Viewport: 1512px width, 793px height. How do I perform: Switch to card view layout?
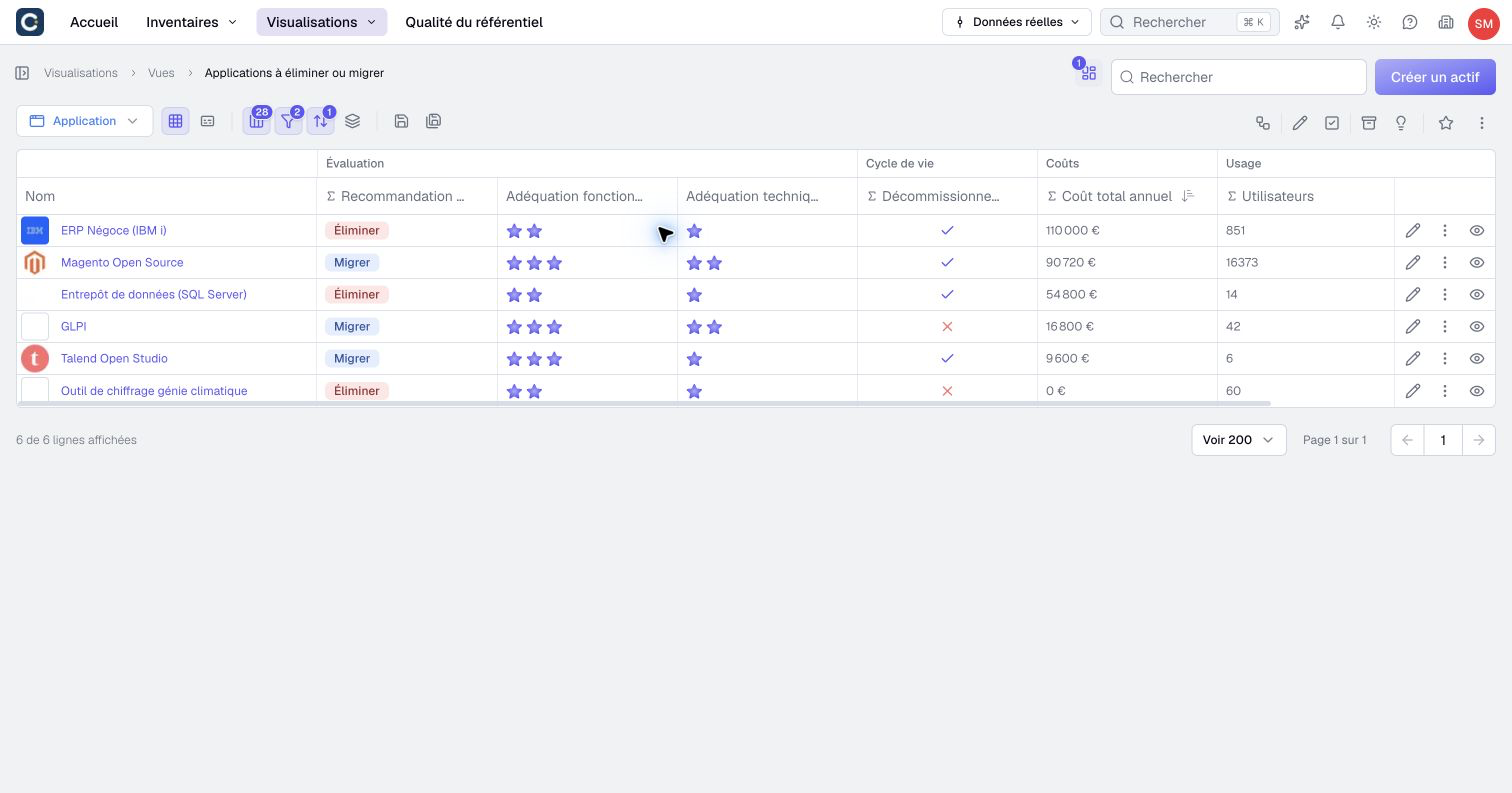point(207,121)
